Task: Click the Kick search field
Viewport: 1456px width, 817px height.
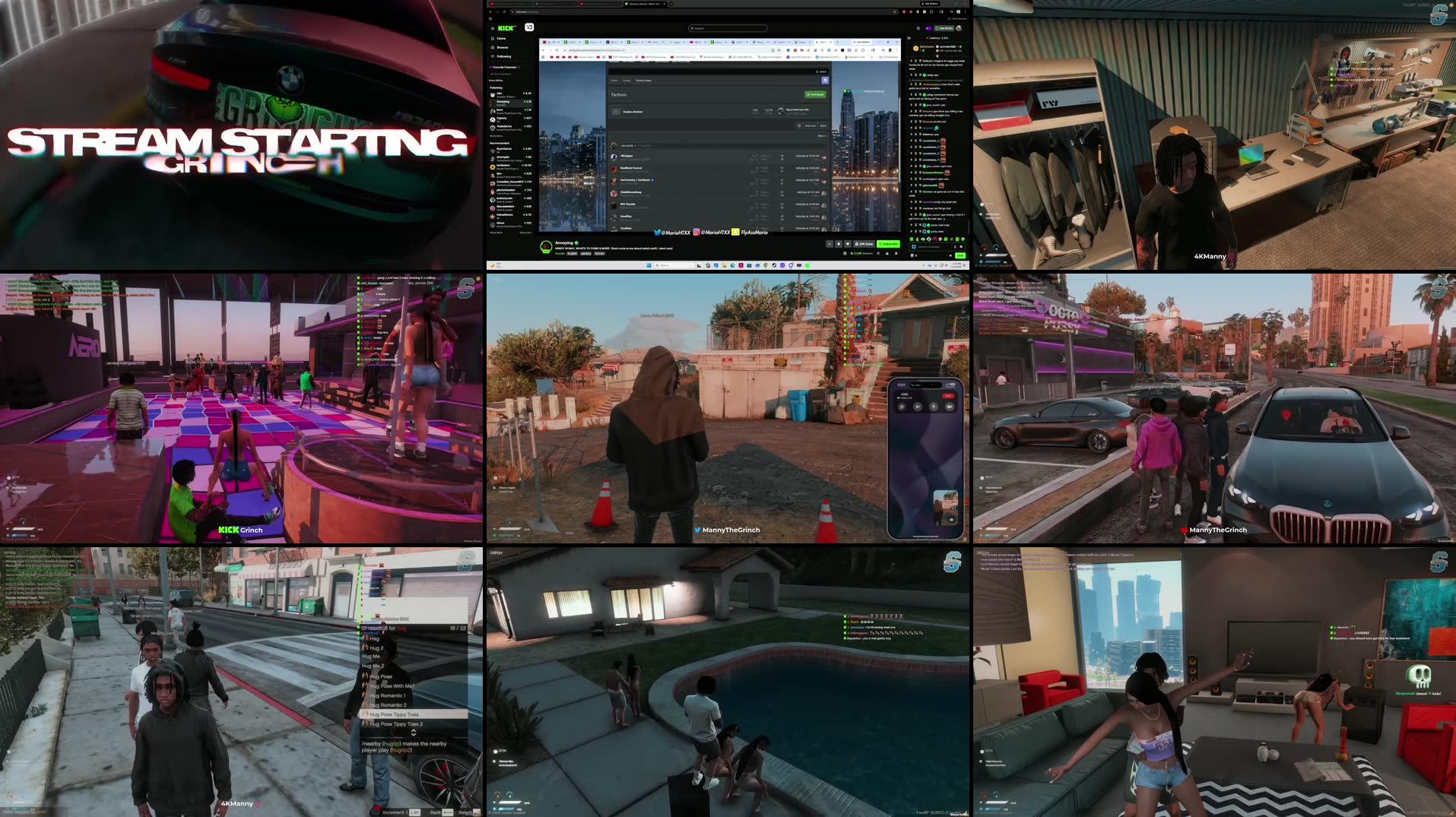Action: (728, 28)
